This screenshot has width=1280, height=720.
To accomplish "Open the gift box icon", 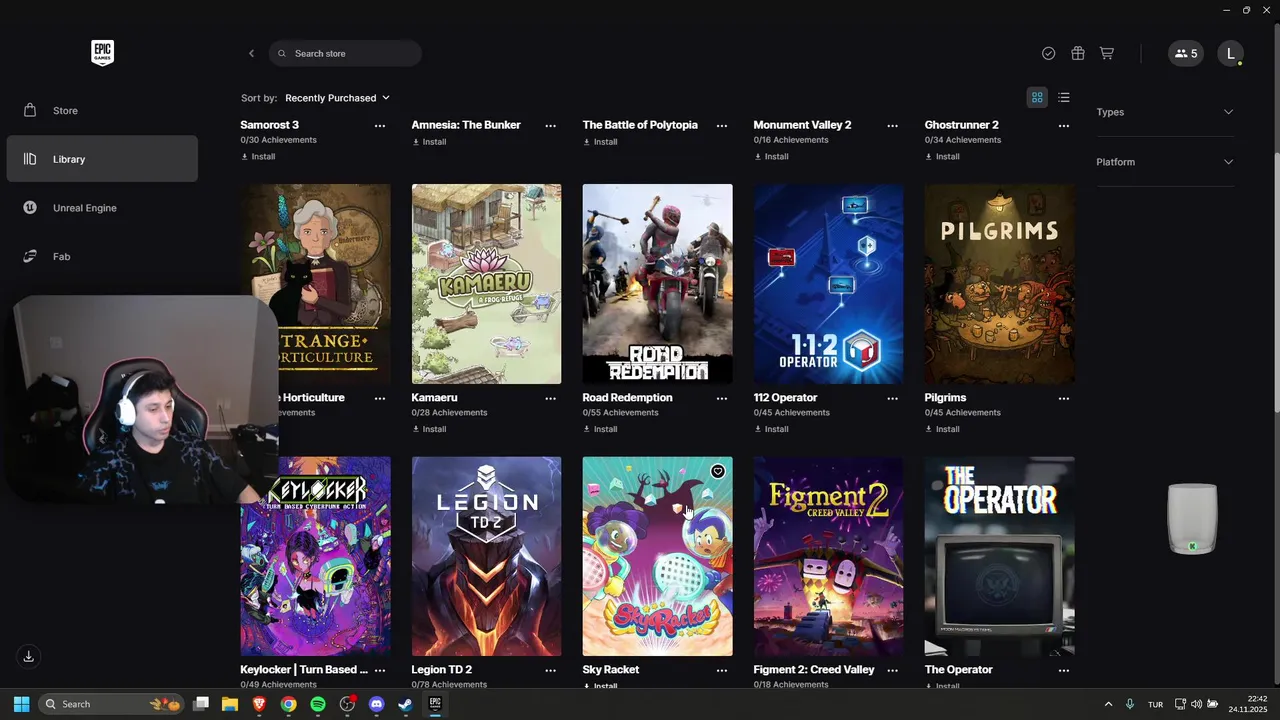I will pos(1078,53).
